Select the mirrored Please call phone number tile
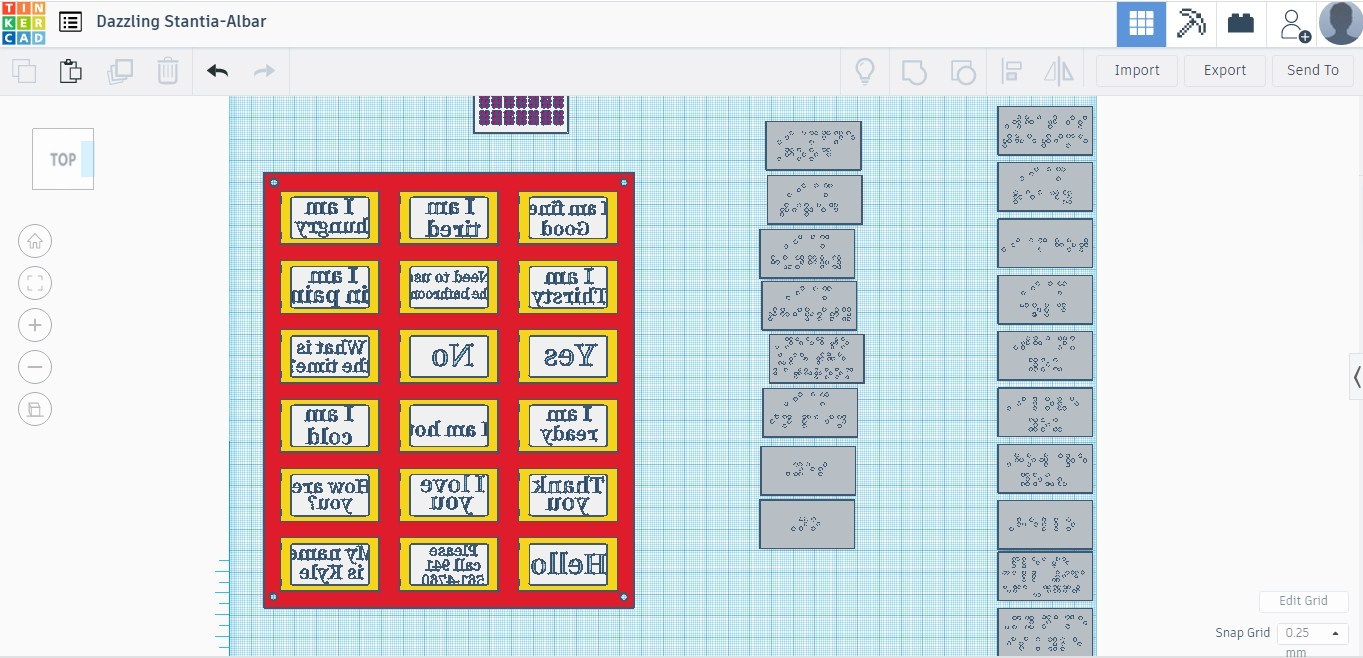This screenshot has height=658, width=1363. coord(448,564)
